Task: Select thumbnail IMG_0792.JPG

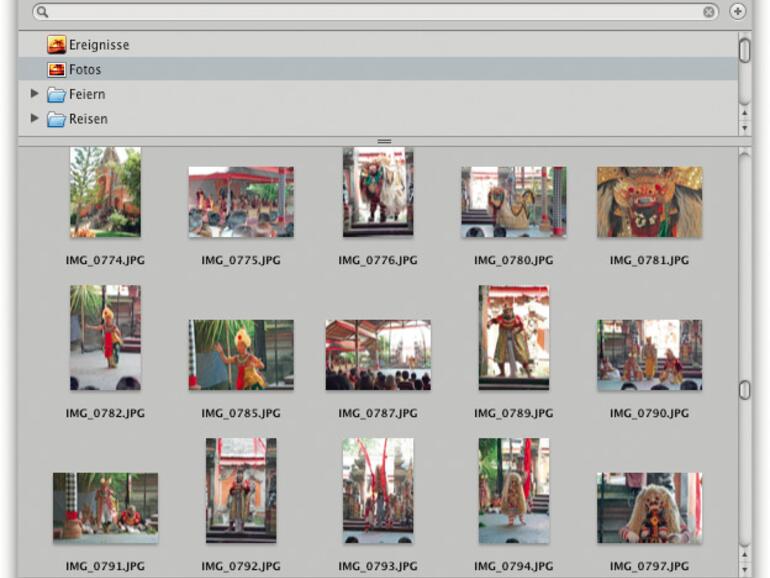Action: click(241, 491)
